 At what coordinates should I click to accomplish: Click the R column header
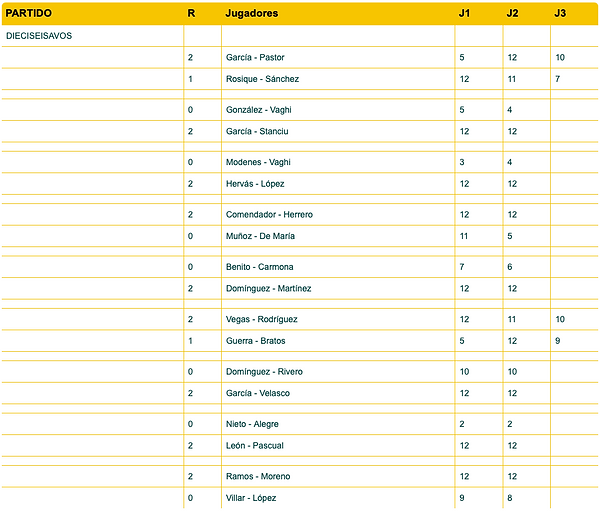(x=191, y=14)
